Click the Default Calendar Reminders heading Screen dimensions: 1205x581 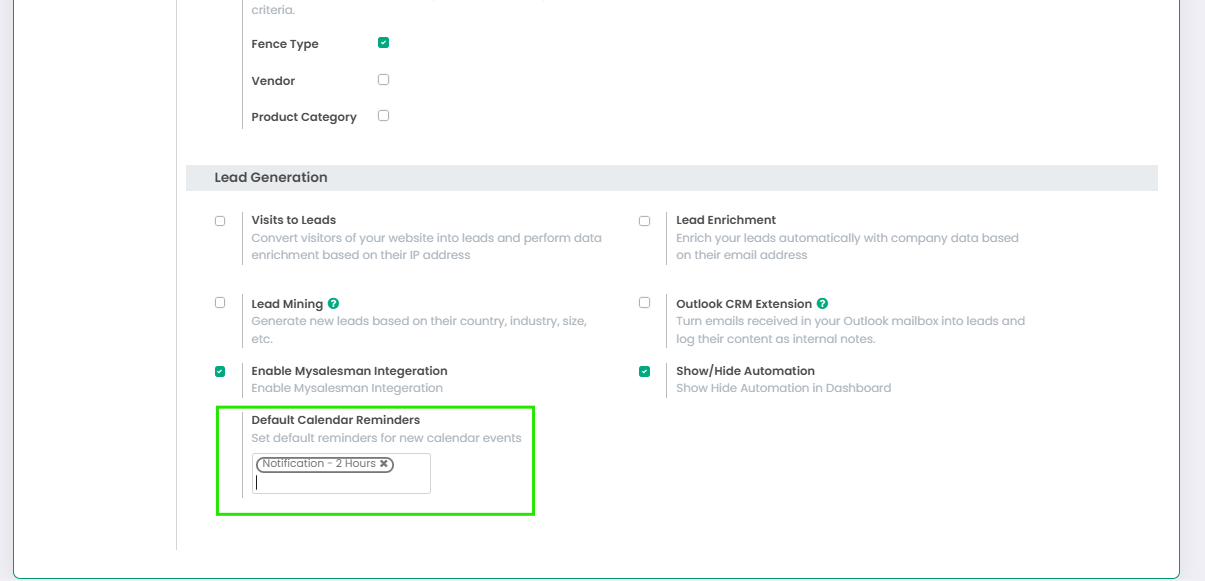pos(335,420)
